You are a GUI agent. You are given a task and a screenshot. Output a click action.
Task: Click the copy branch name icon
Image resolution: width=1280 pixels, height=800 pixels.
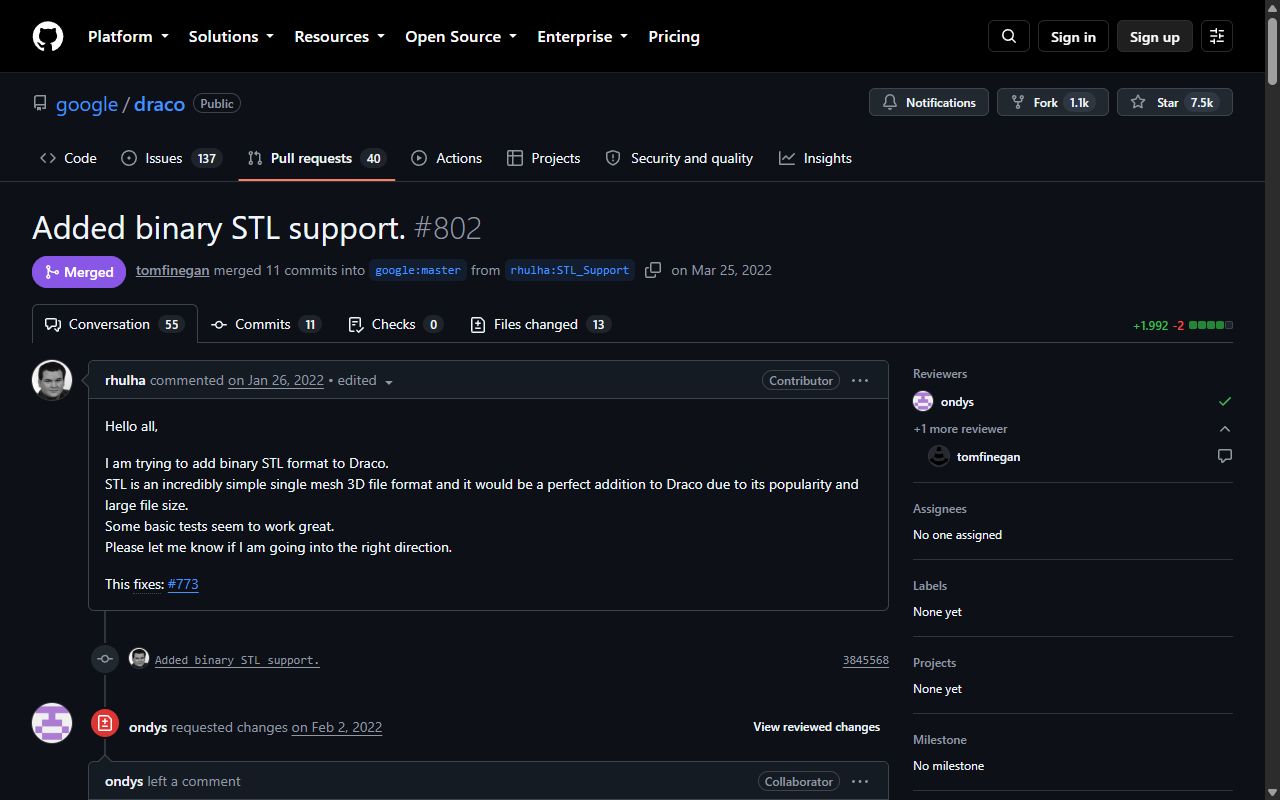[x=653, y=270]
